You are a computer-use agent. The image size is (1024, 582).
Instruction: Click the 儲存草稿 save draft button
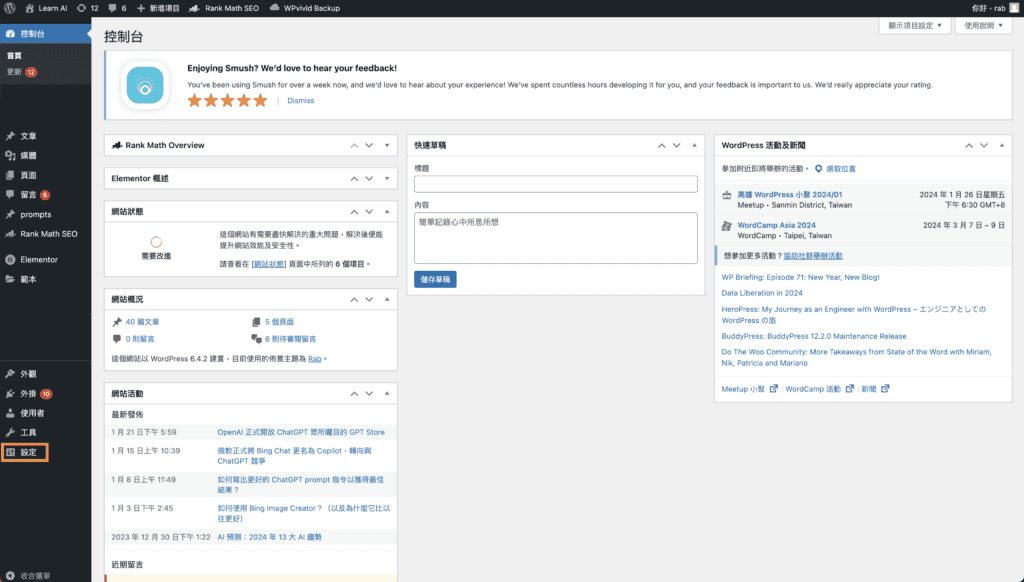[435, 280]
